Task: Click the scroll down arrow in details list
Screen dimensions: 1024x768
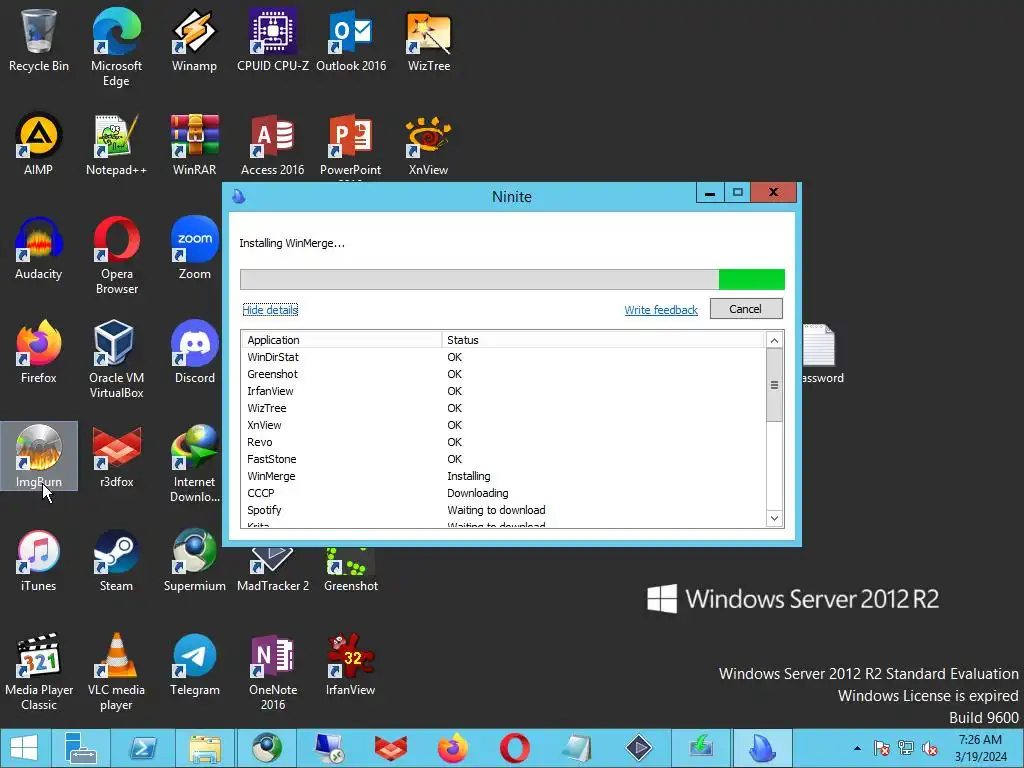Action: click(774, 518)
